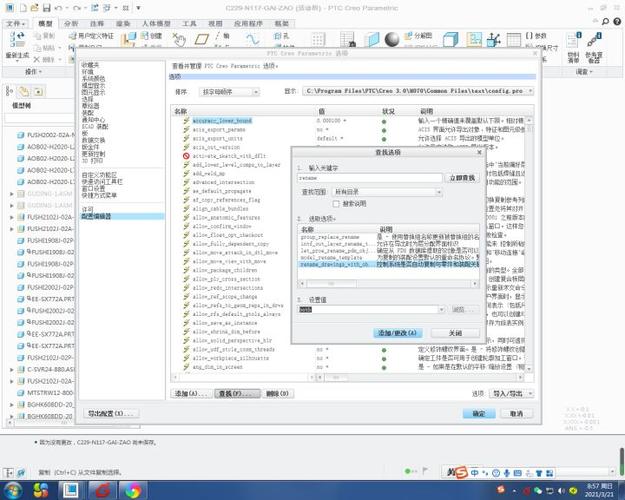Click the 参数 parameters icon

[536, 36]
